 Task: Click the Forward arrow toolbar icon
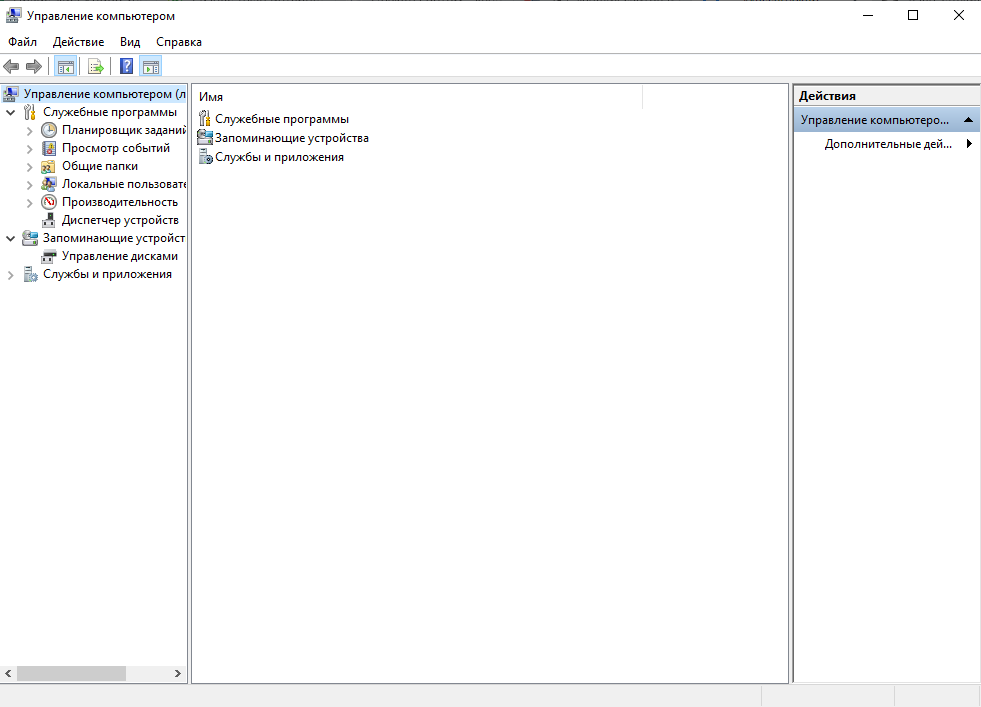(x=34, y=66)
